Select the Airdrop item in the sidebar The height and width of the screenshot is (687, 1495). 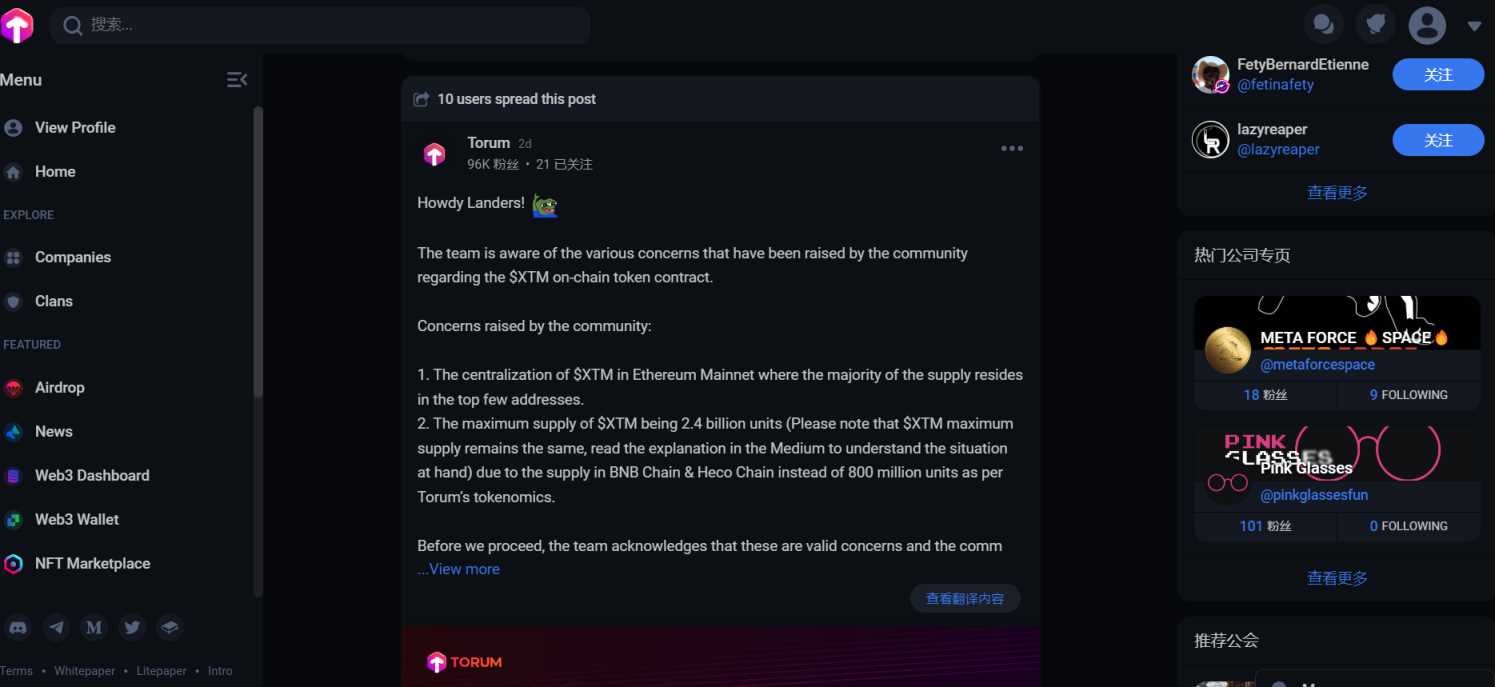58,387
